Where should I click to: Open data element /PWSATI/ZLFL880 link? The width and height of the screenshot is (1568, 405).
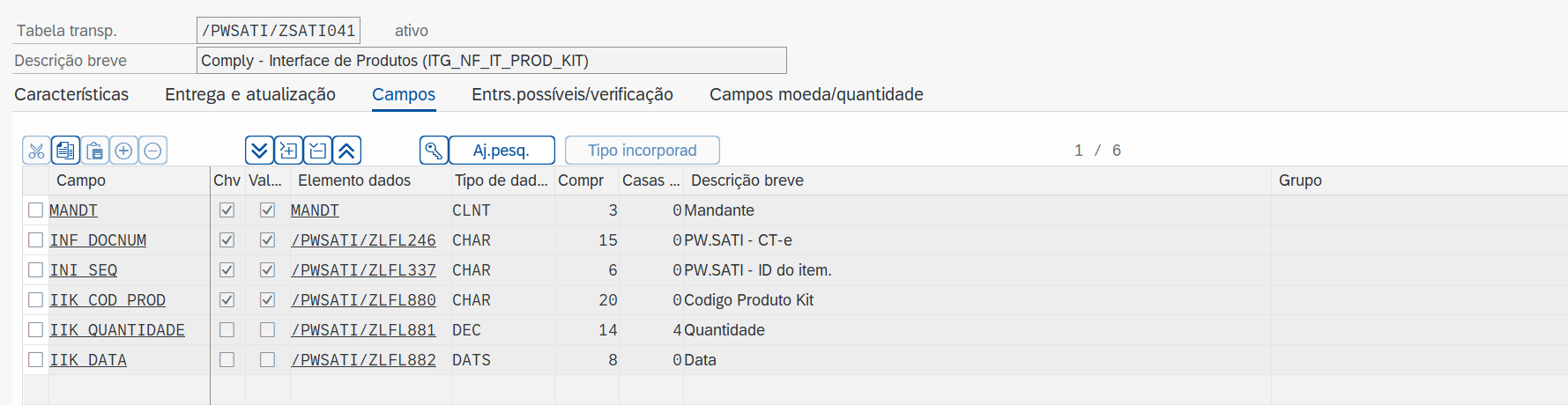click(x=363, y=300)
